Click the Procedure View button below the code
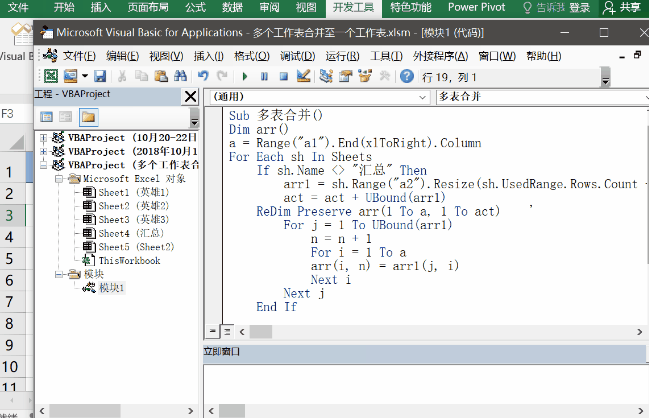The height and width of the screenshot is (418, 649). tap(212, 332)
